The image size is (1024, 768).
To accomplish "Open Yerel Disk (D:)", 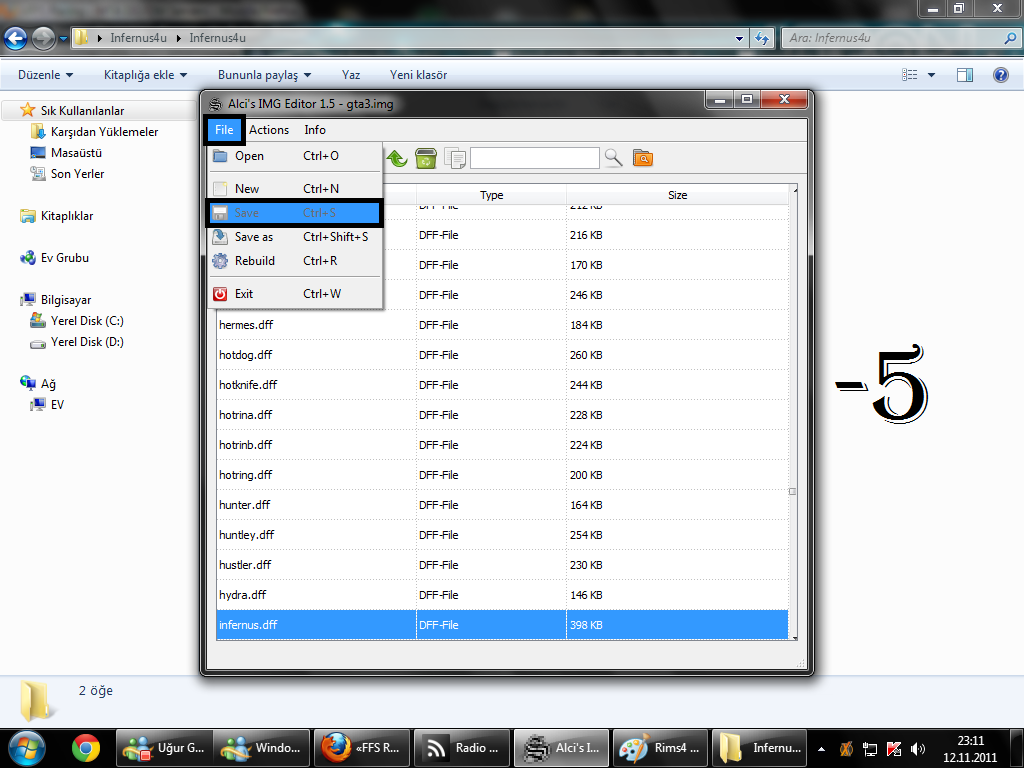I will click(87, 342).
